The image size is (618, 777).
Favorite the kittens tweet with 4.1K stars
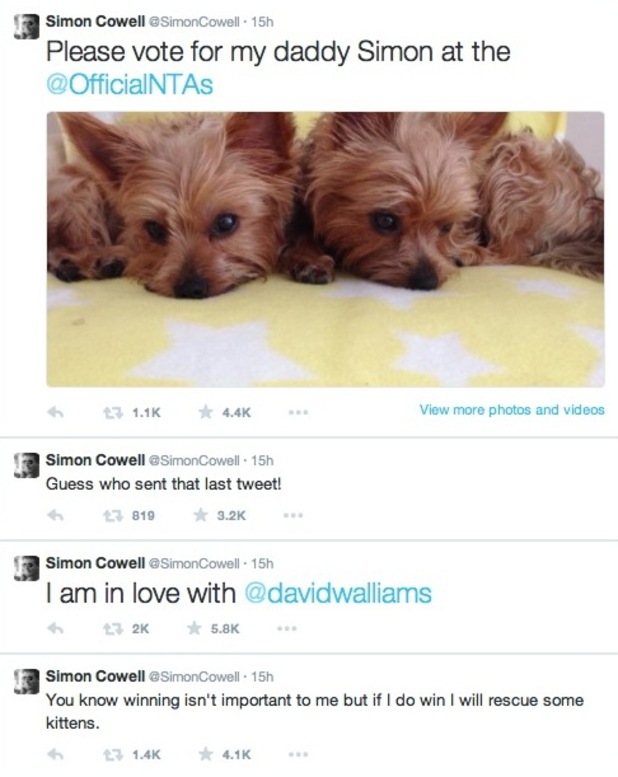(x=205, y=754)
